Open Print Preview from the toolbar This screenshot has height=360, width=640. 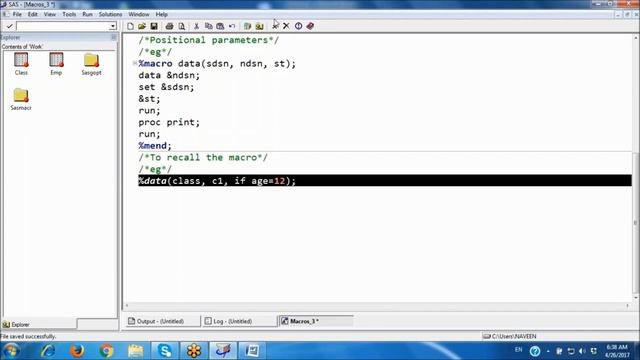(x=182, y=26)
